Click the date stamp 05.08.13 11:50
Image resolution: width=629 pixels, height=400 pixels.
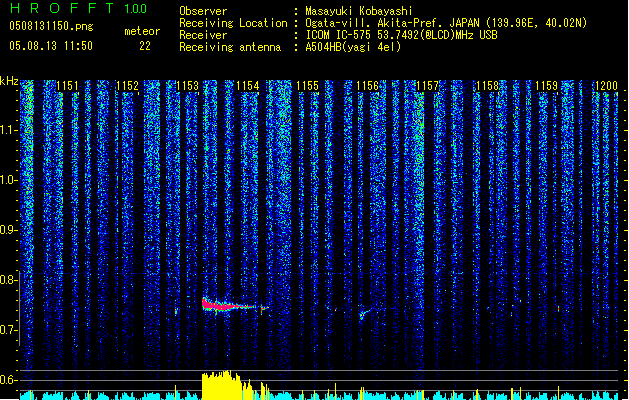pyautogui.click(x=51, y=46)
